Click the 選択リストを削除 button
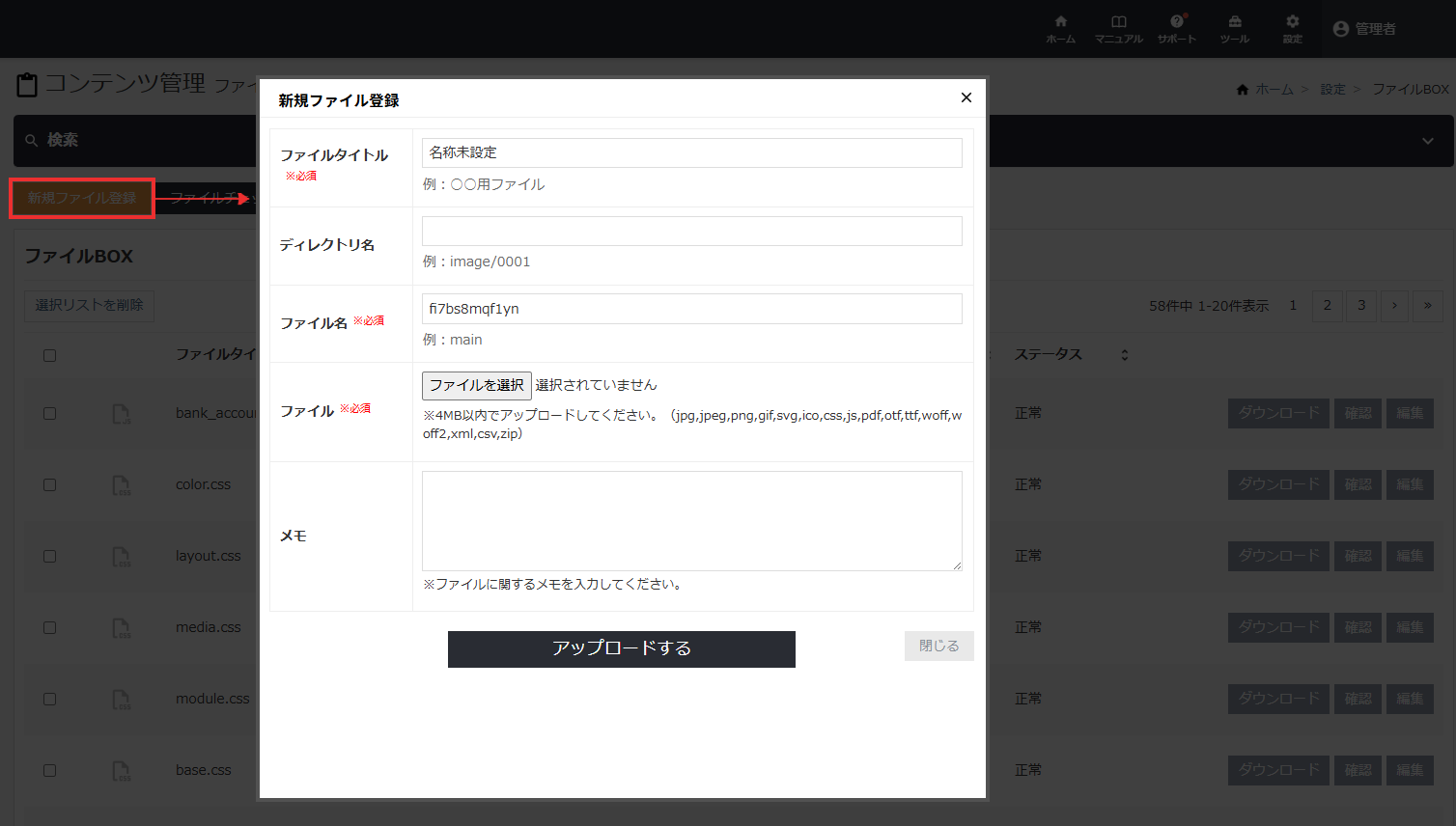The width and height of the screenshot is (1456, 826). click(89, 305)
